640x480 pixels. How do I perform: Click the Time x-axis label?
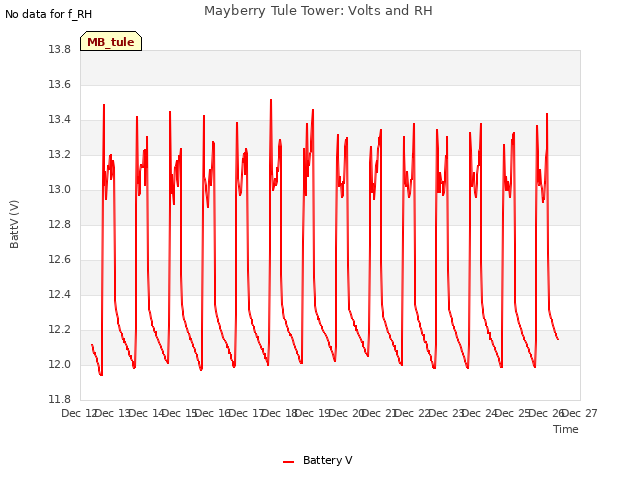[x=565, y=429]
